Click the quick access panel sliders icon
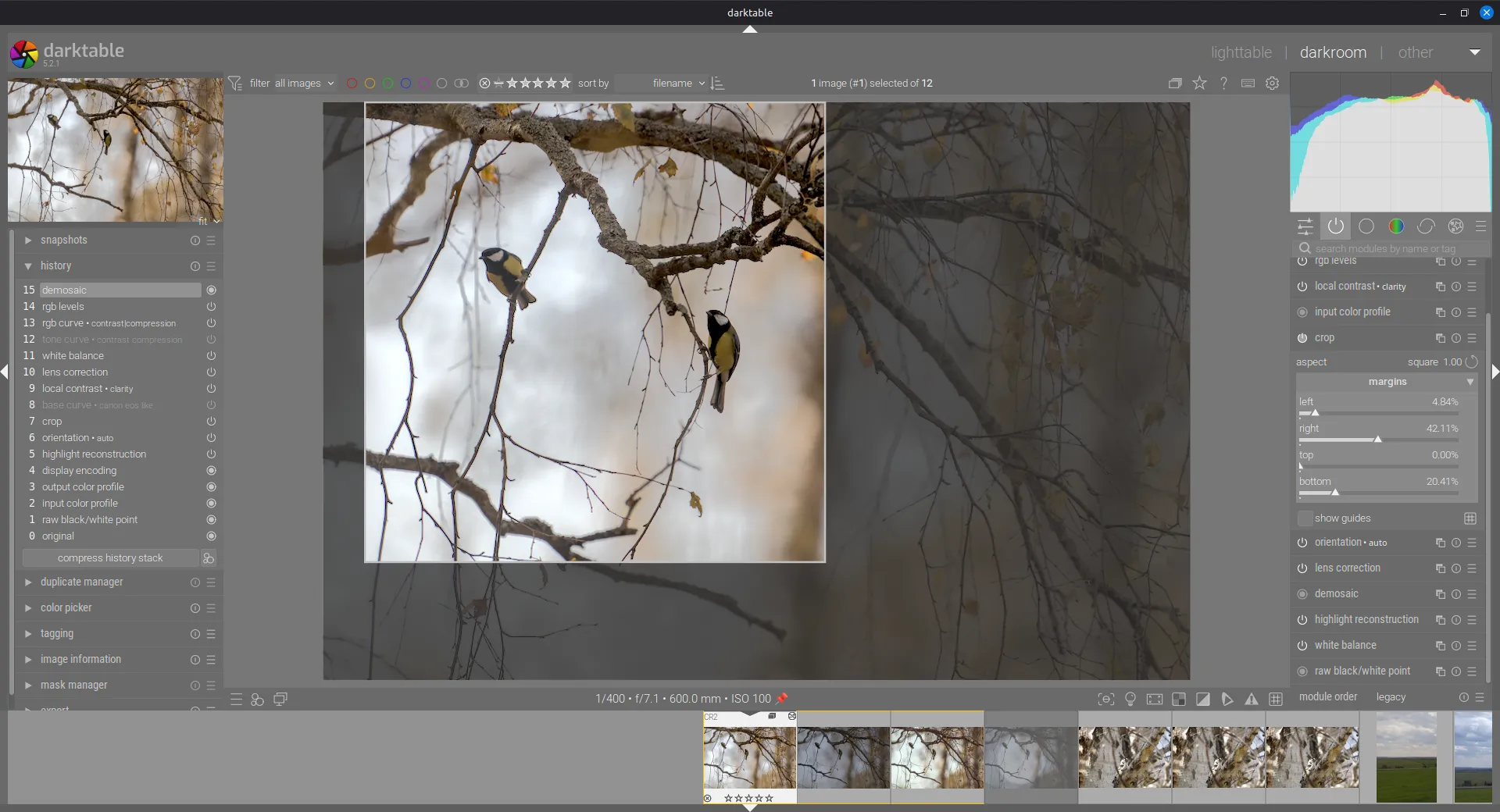The image size is (1500, 812). [1305, 226]
